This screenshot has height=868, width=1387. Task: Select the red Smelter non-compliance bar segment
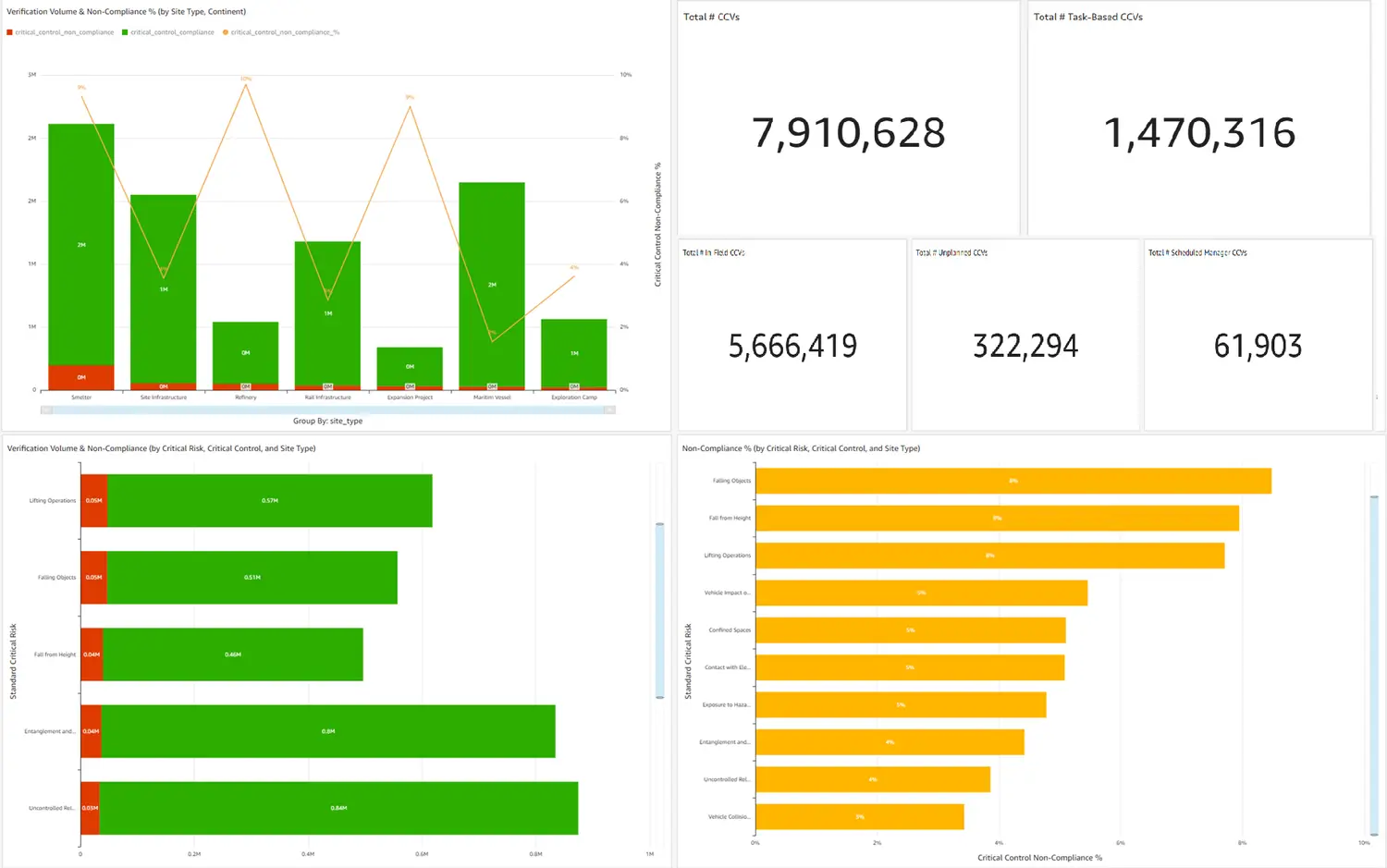[81, 376]
